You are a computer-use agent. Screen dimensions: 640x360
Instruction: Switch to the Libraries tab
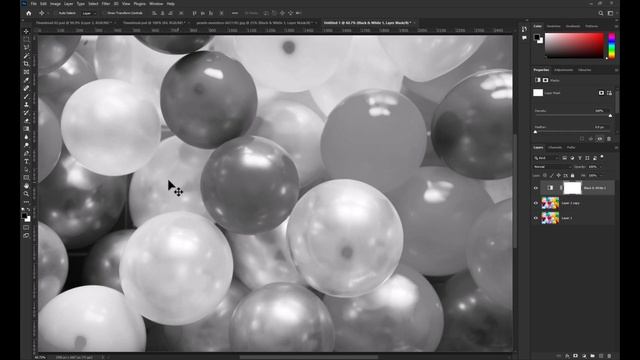(584, 70)
